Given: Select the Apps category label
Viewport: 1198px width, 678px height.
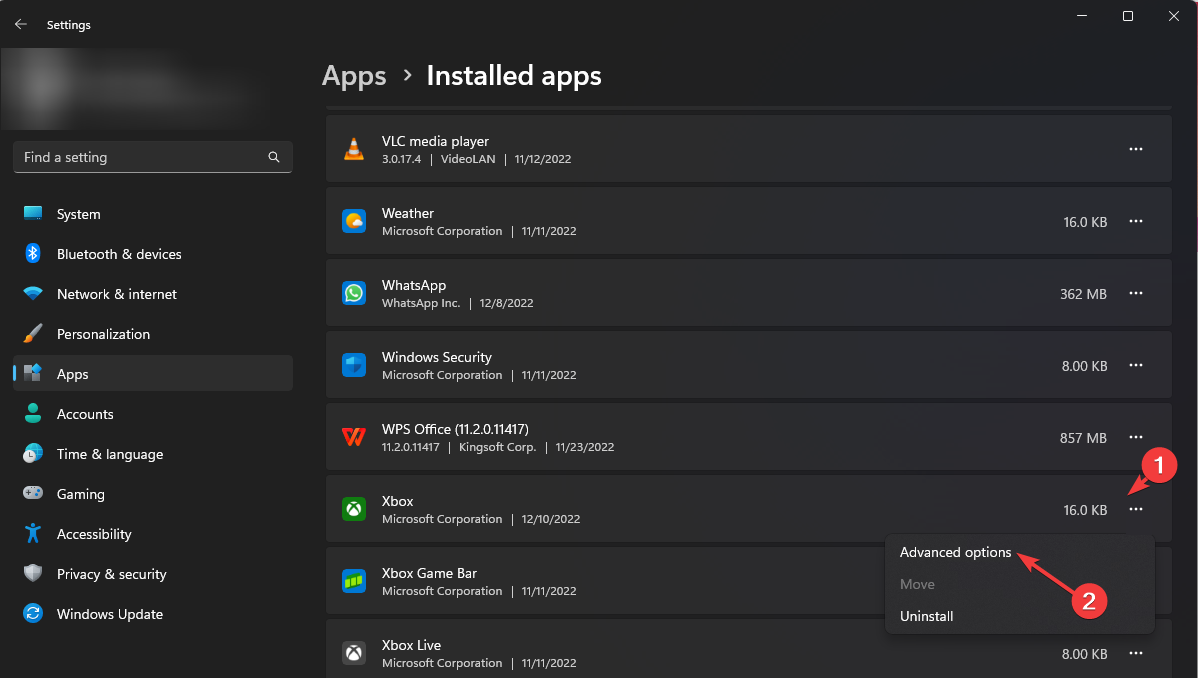Looking at the screenshot, I should point(73,374).
